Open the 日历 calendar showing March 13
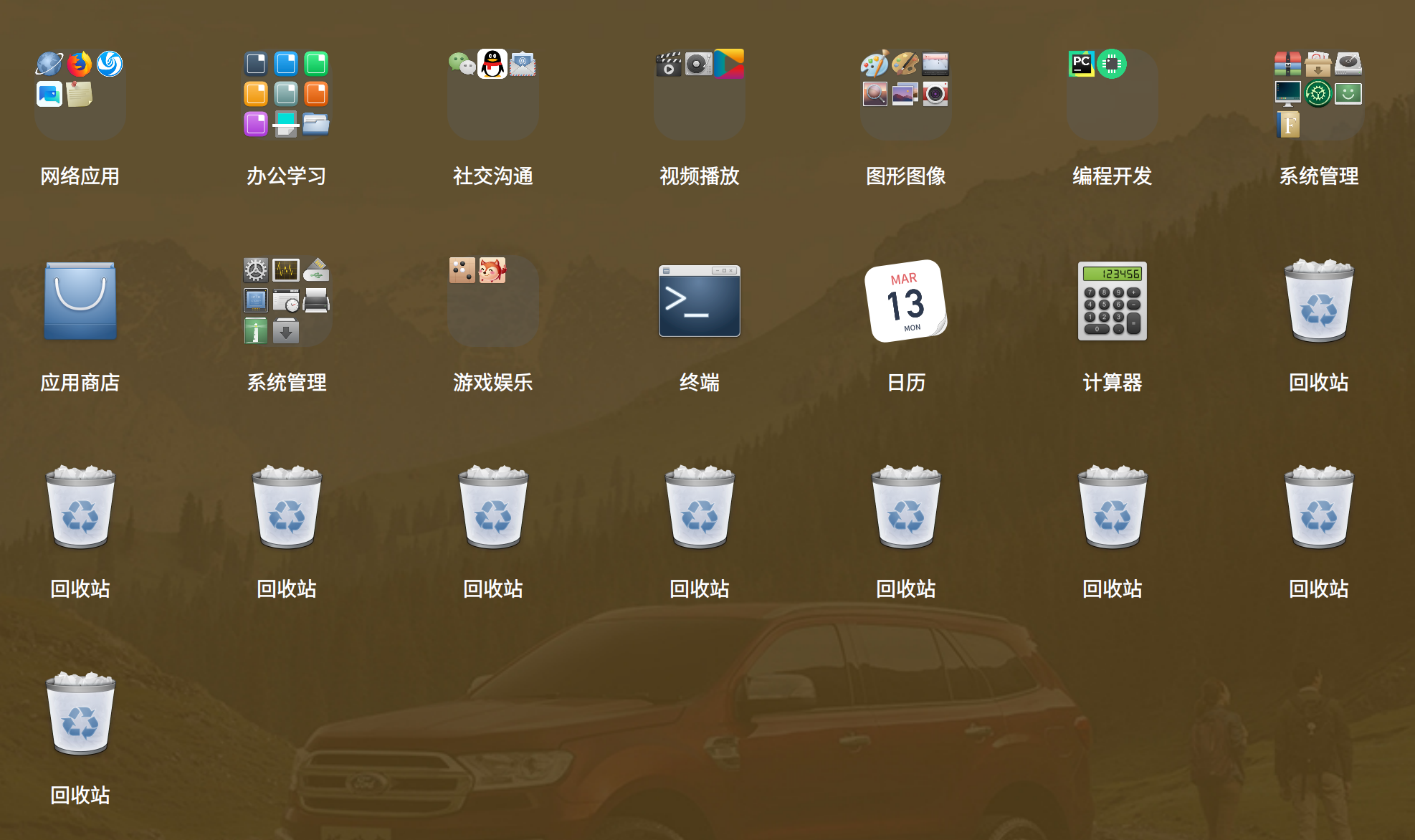1415x840 pixels. click(x=905, y=301)
